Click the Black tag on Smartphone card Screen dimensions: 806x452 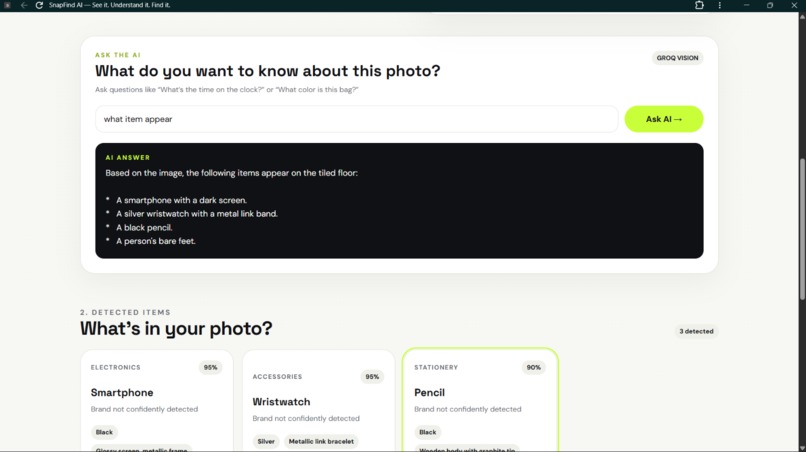pyautogui.click(x=104, y=432)
